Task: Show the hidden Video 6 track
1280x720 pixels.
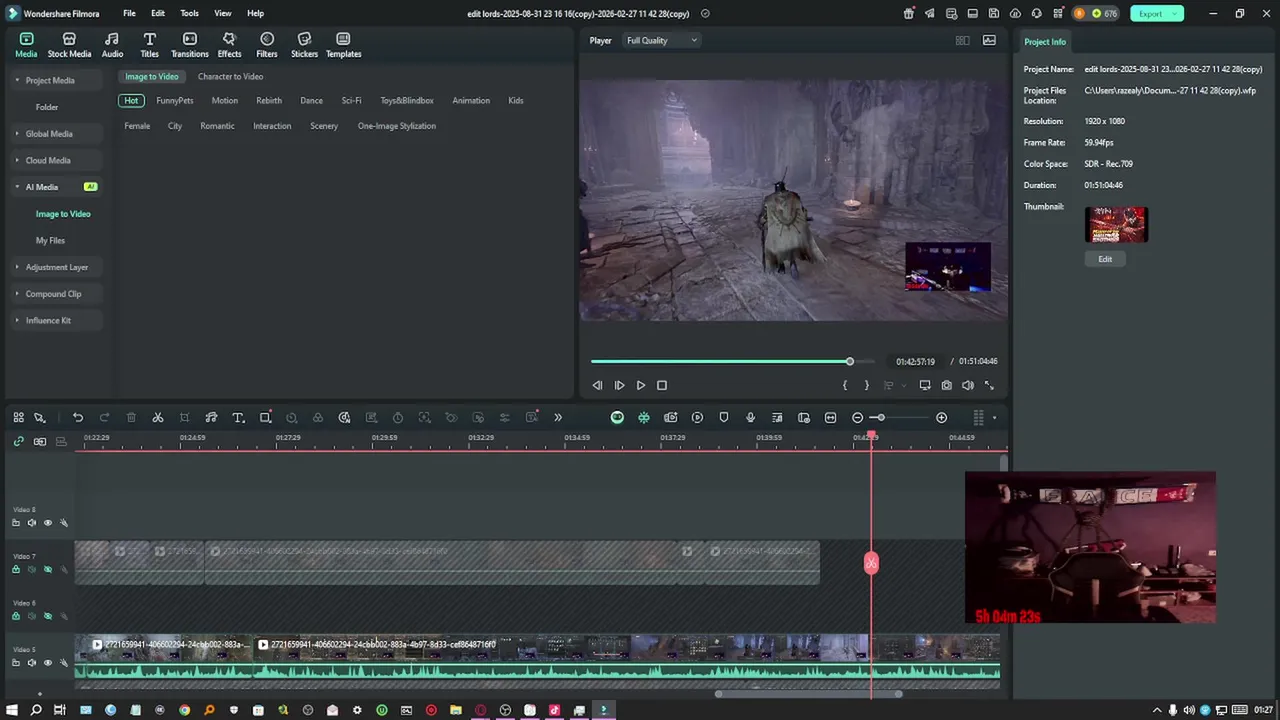Action: (x=48, y=616)
